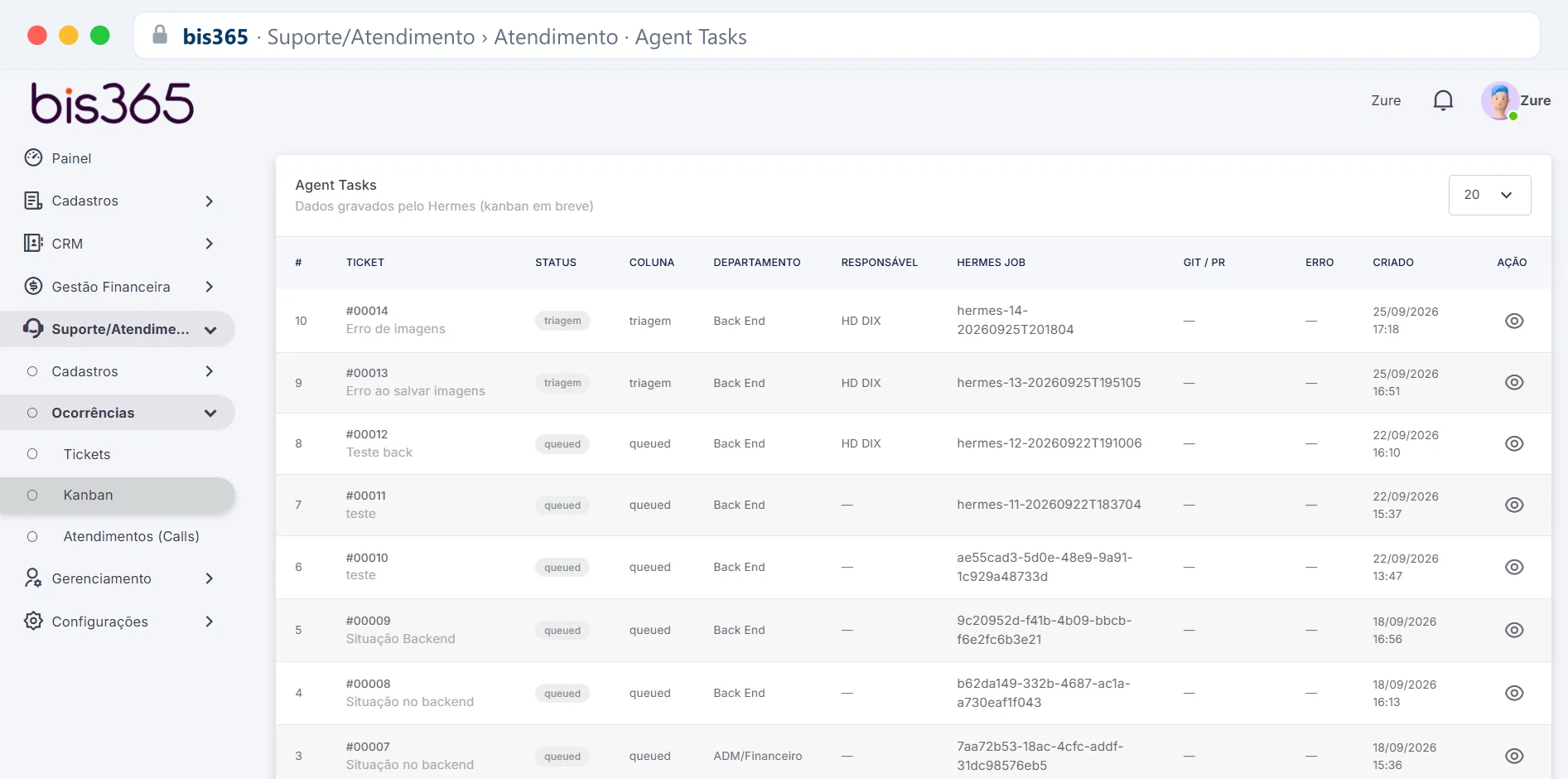Collapse the Ocorrências submenu chevron
Screen dimensions: 1568x779
coord(210,413)
